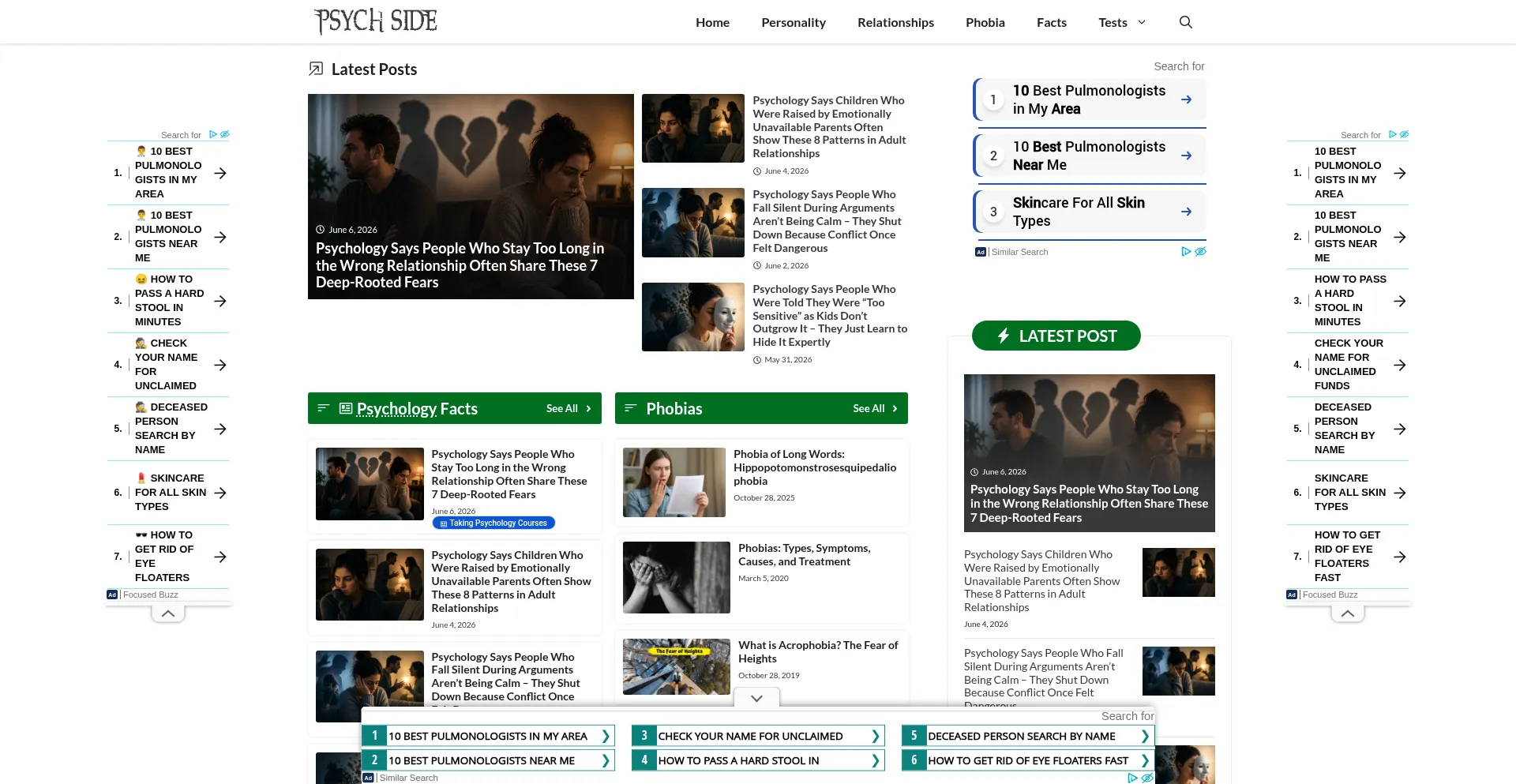Image resolution: width=1516 pixels, height=784 pixels.
Task: Click left ad arrow for 'Deceased person search by name'
Action: coord(220,429)
